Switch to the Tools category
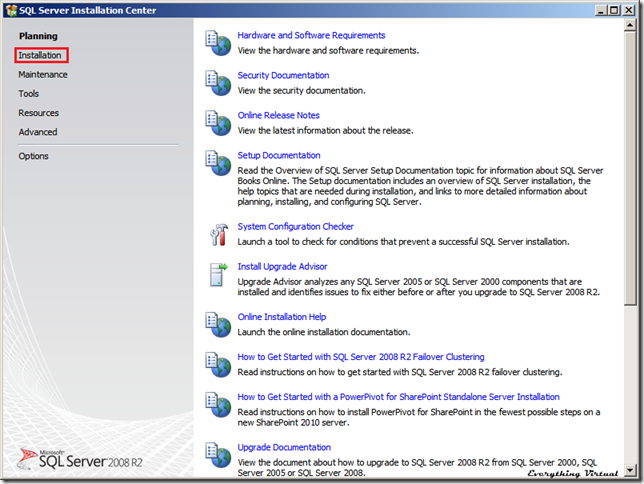644x484 pixels. [29, 94]
